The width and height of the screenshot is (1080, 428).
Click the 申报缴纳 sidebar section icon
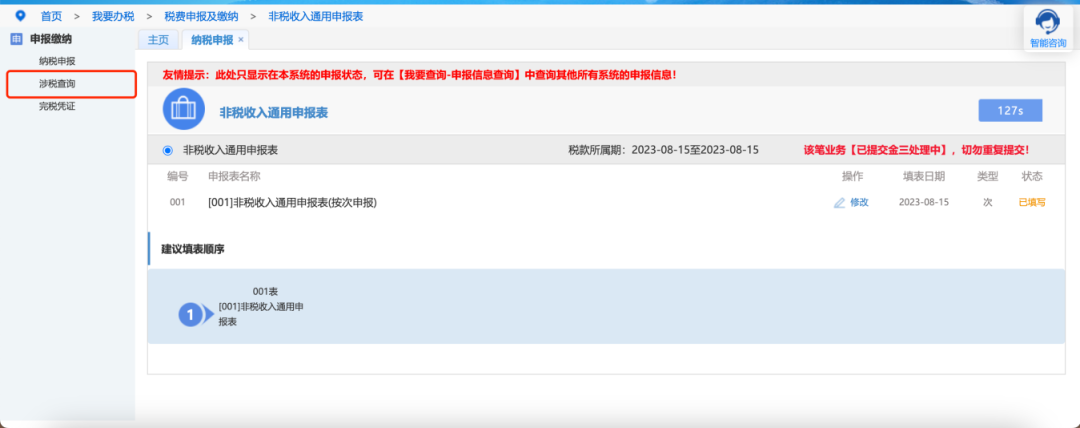click(x=16, y=39)
